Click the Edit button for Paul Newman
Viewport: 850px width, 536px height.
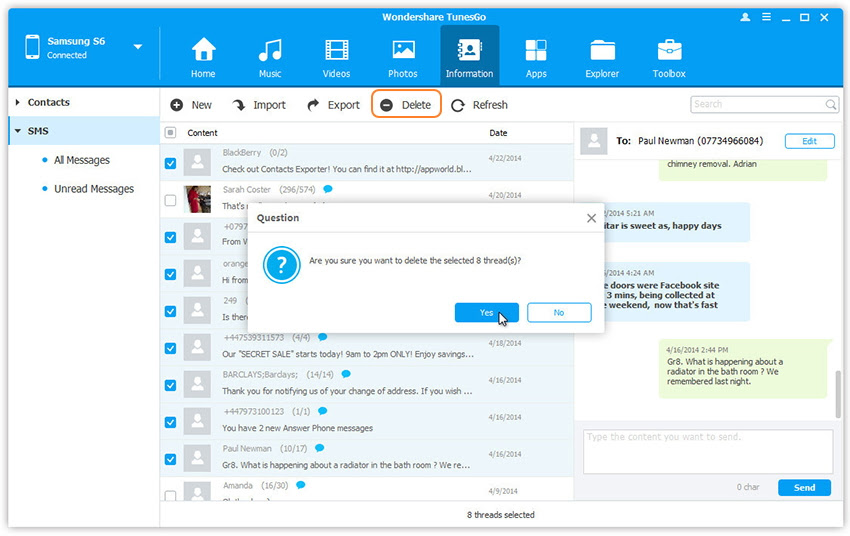[x=809, y=141]
